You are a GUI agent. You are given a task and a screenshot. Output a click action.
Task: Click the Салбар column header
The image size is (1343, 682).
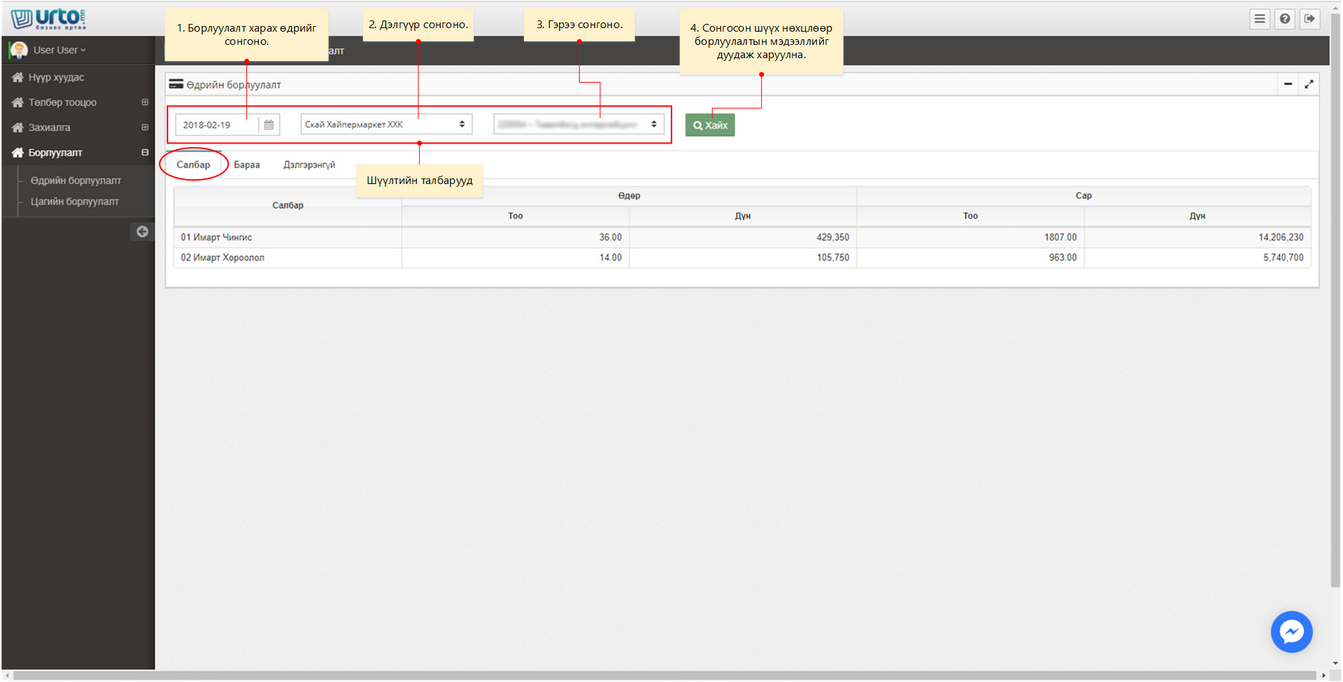288,205
